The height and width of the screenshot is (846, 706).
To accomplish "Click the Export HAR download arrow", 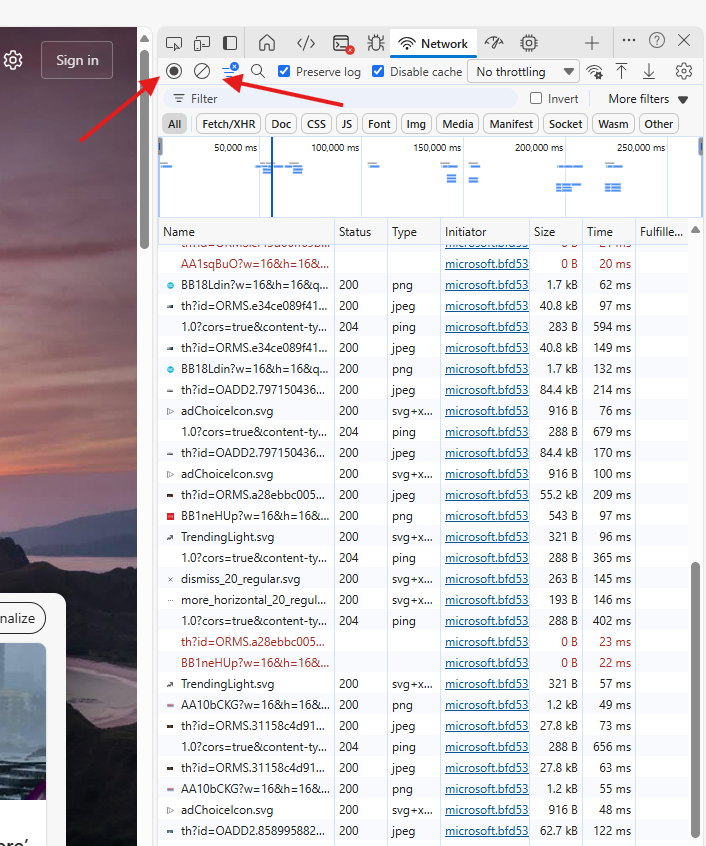I will [x=649, y=71].
